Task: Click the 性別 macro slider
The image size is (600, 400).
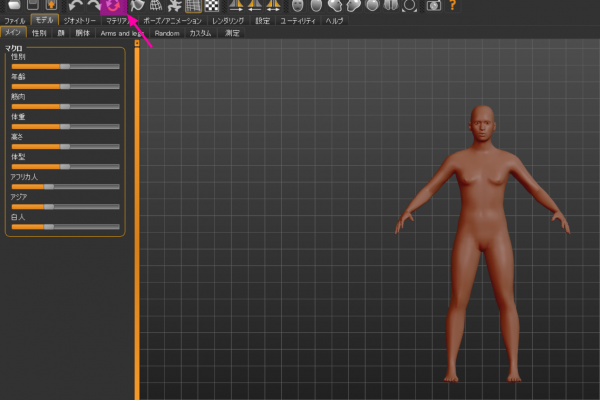Action: click(65, 67)
